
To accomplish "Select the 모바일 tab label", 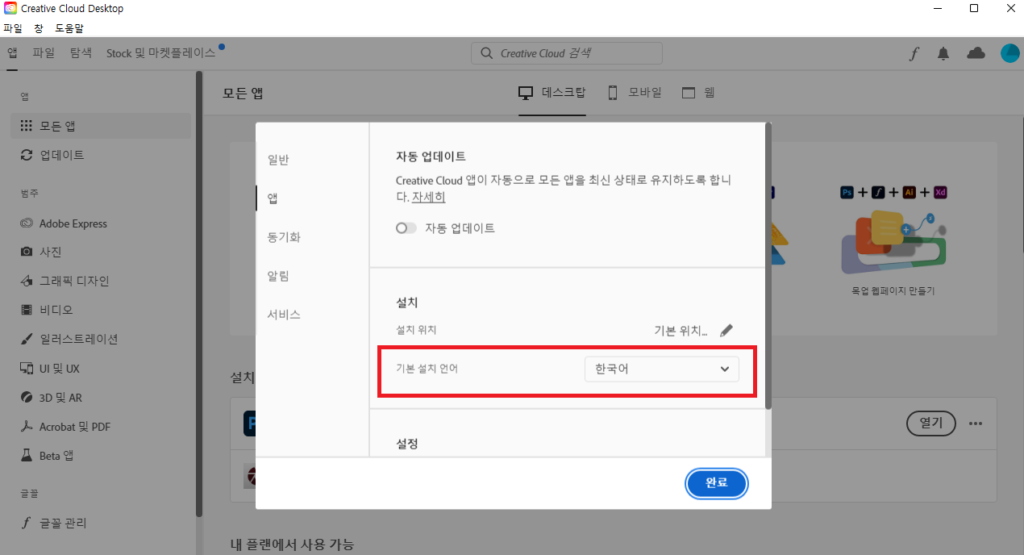I will (645, 93).
